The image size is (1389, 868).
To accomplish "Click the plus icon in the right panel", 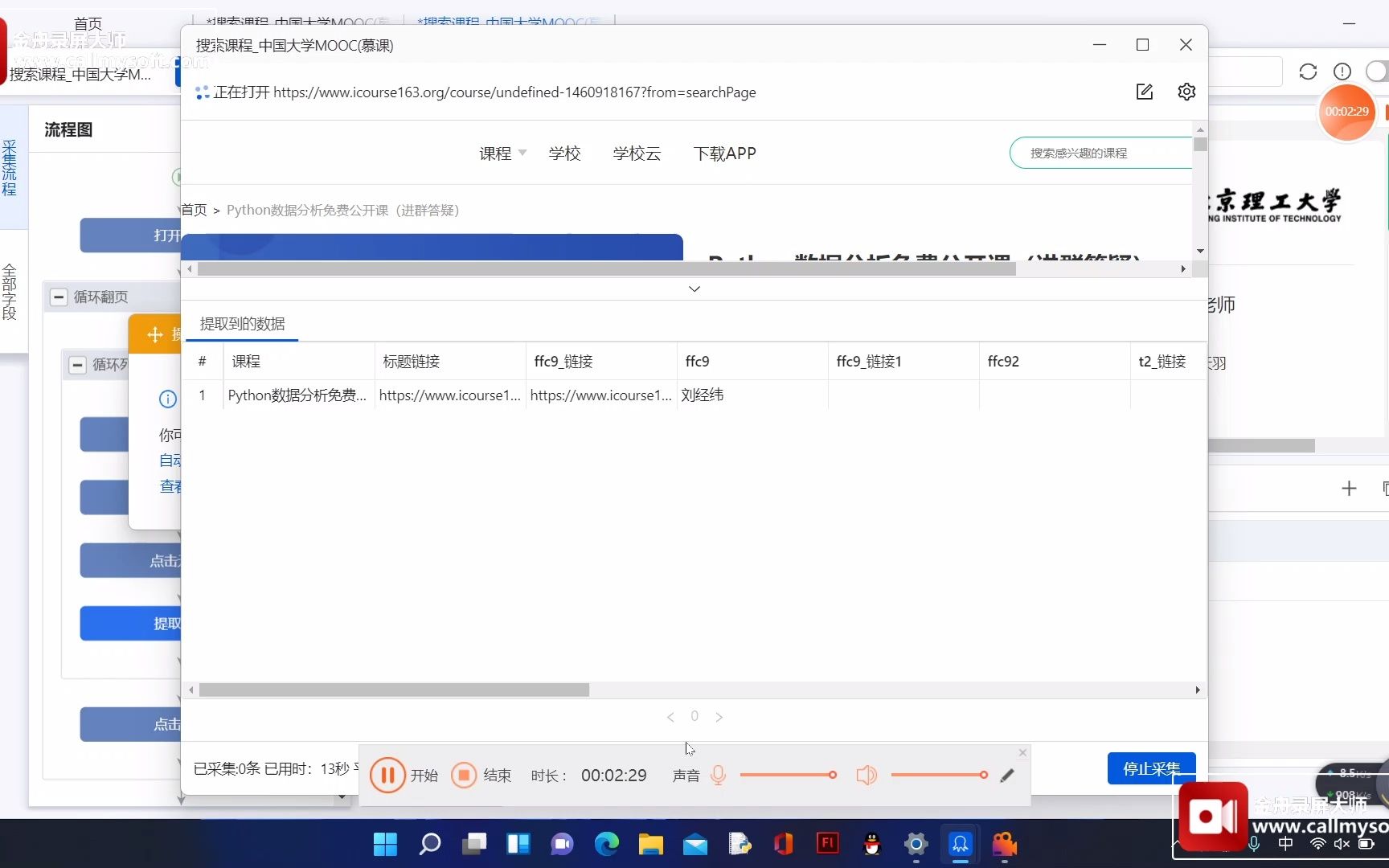I will coord(1349,488).
